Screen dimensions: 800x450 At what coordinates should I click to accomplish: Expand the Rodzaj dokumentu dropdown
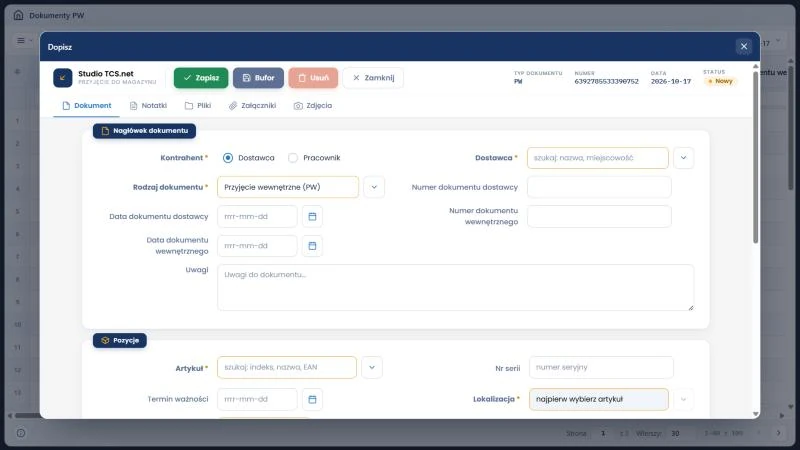374,187
